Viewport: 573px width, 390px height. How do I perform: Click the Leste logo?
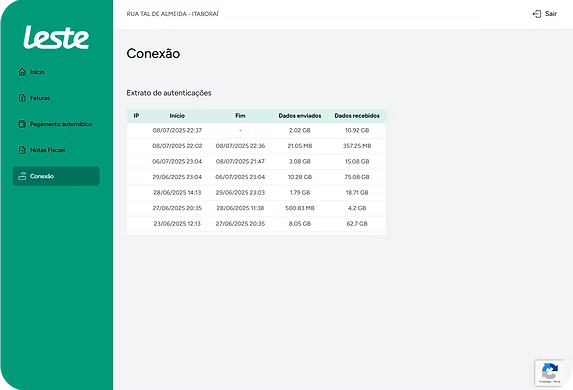(56, 37)
